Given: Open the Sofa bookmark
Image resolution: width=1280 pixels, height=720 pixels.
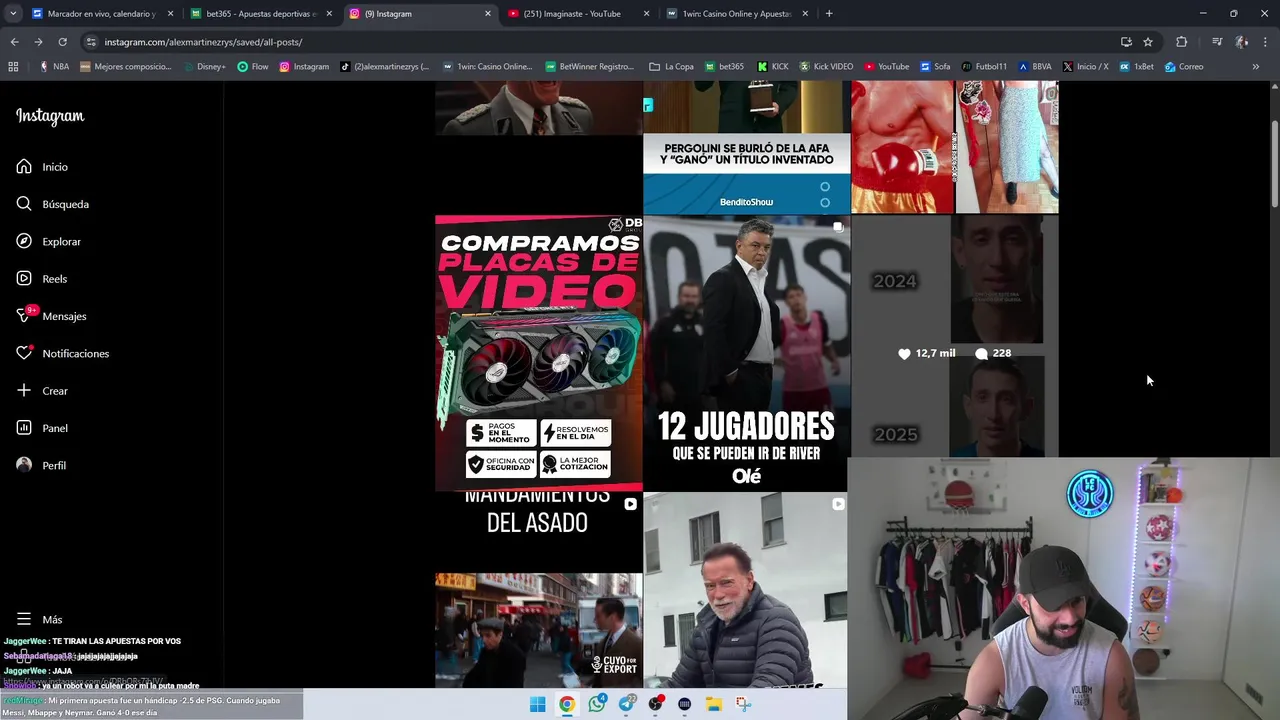Looking at the screenshot, I should point(935,67).
